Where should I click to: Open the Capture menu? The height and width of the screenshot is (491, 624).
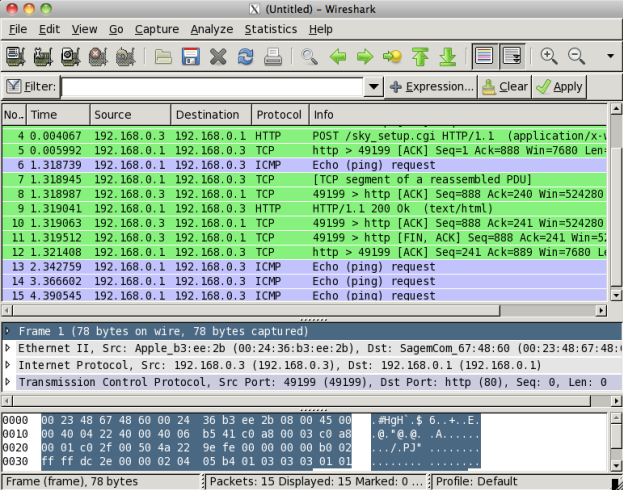(157, 29)
